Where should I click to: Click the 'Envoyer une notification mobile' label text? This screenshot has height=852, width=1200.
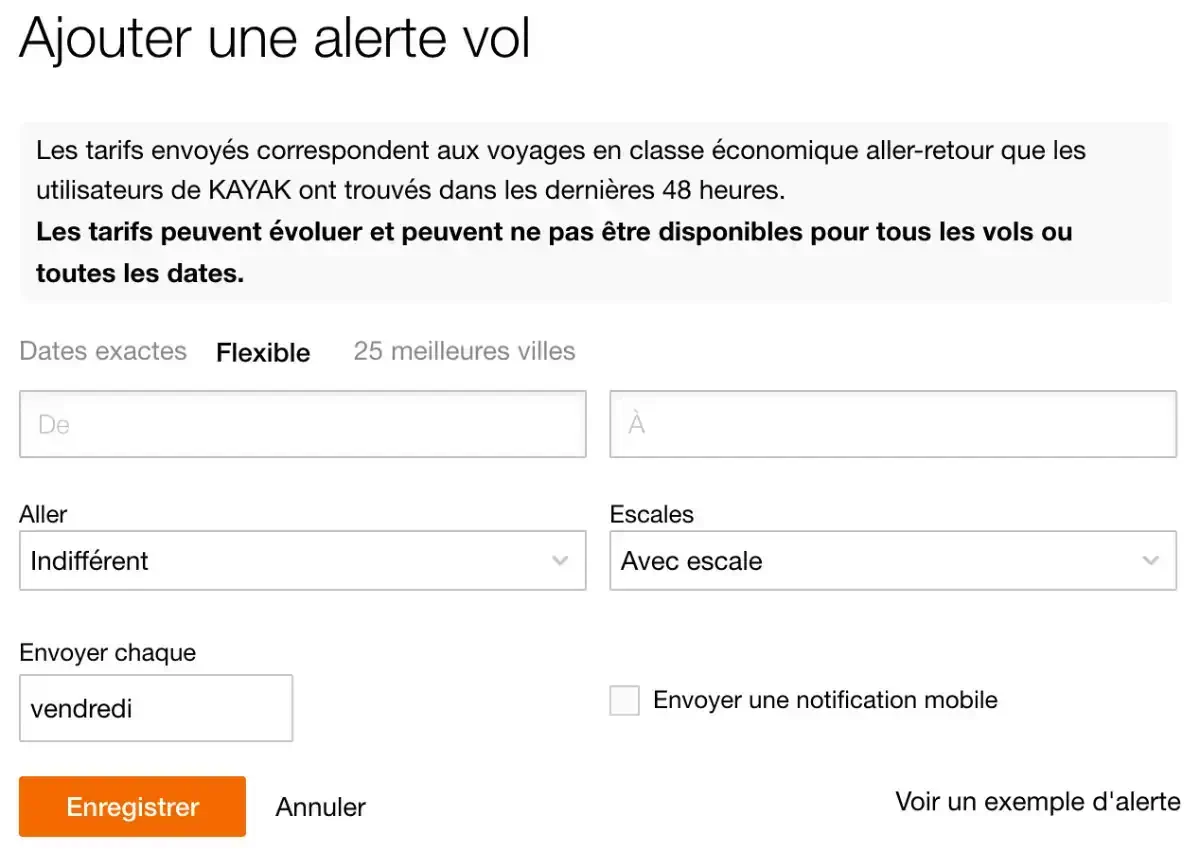click(x=825, y=700)
